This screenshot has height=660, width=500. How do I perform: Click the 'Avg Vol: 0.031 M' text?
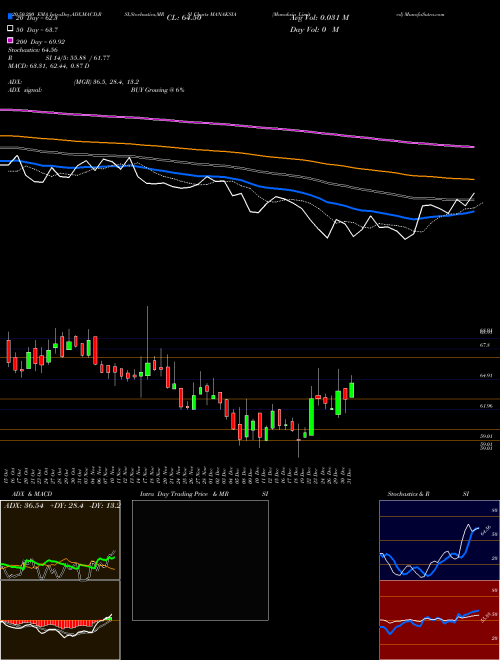point(319,18)
